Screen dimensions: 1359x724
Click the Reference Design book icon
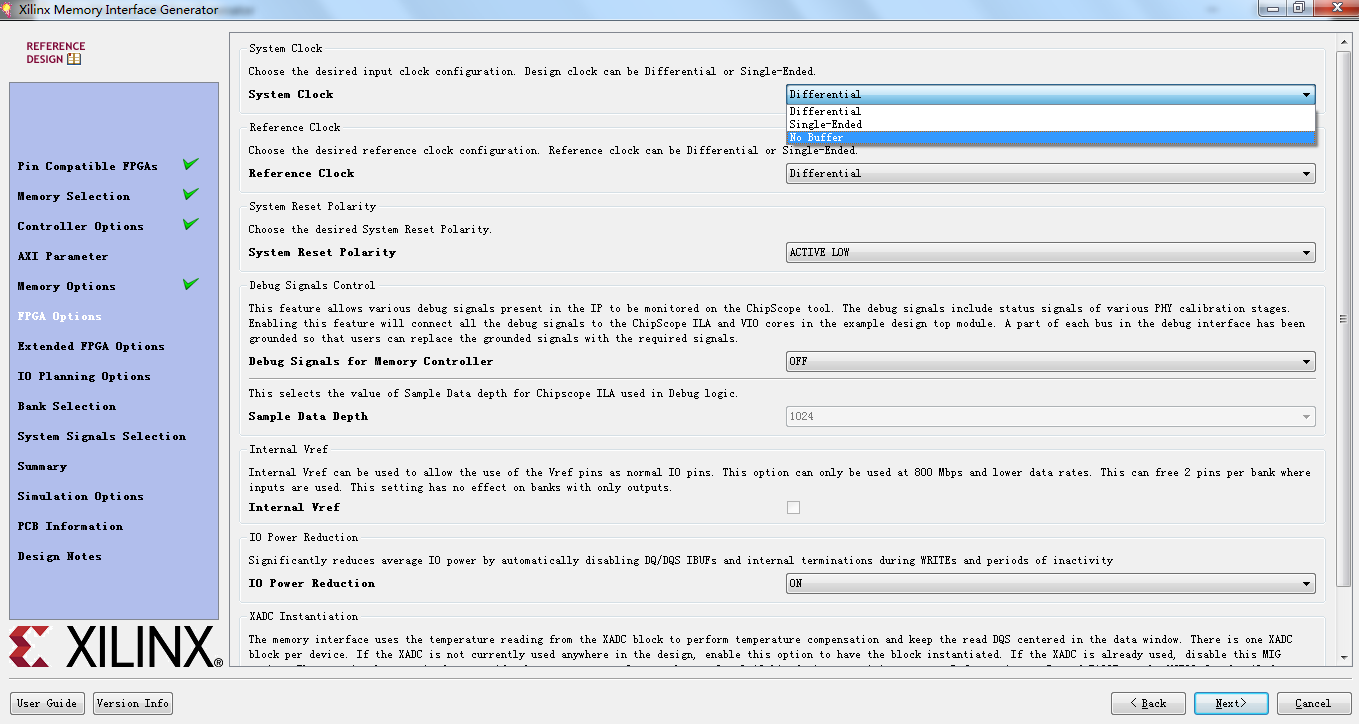(x=74, y=59)
